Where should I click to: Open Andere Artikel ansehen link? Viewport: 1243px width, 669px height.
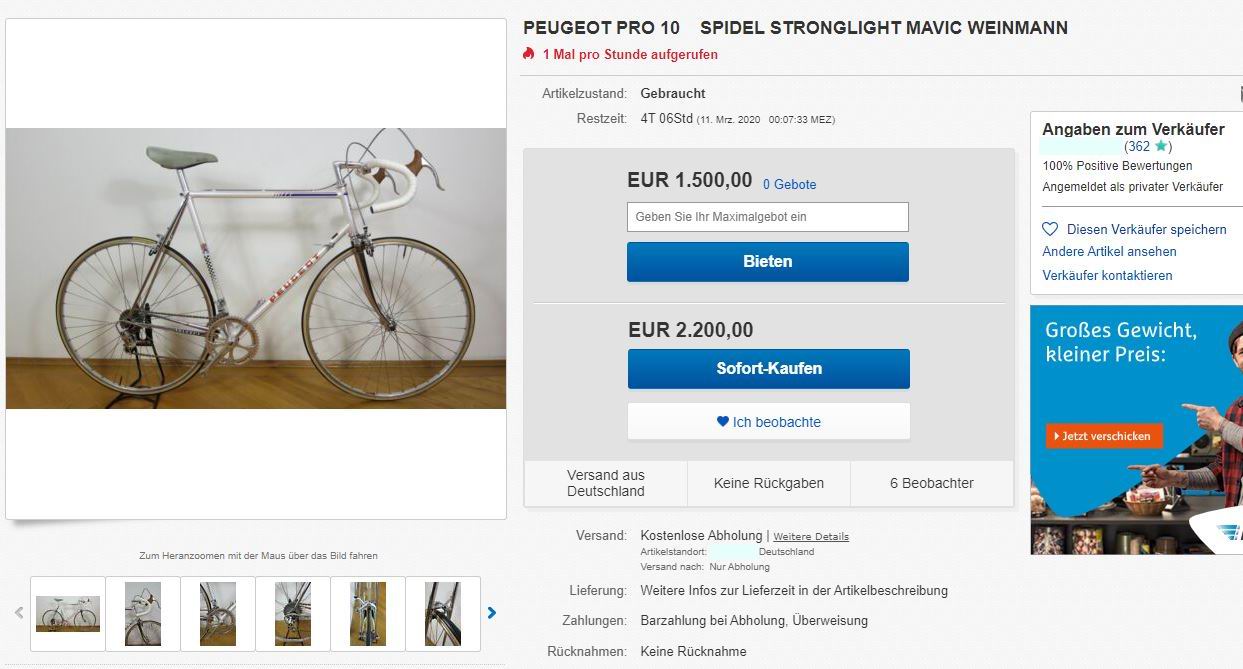tap(1109, 251)
